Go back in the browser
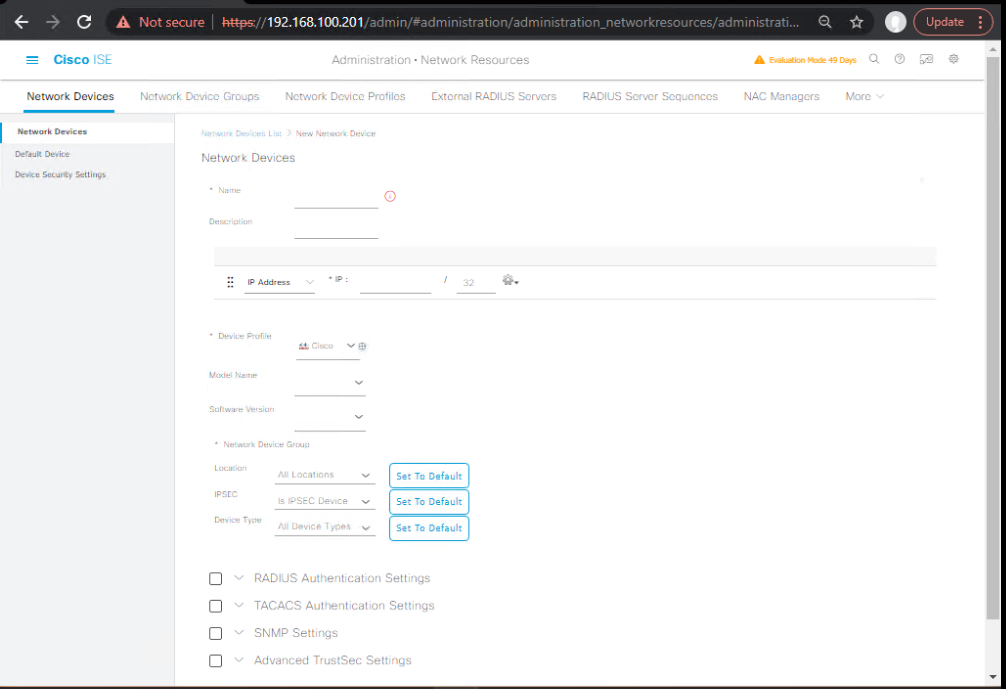Viewport: 1006px width, 689px height. (21, 22)
